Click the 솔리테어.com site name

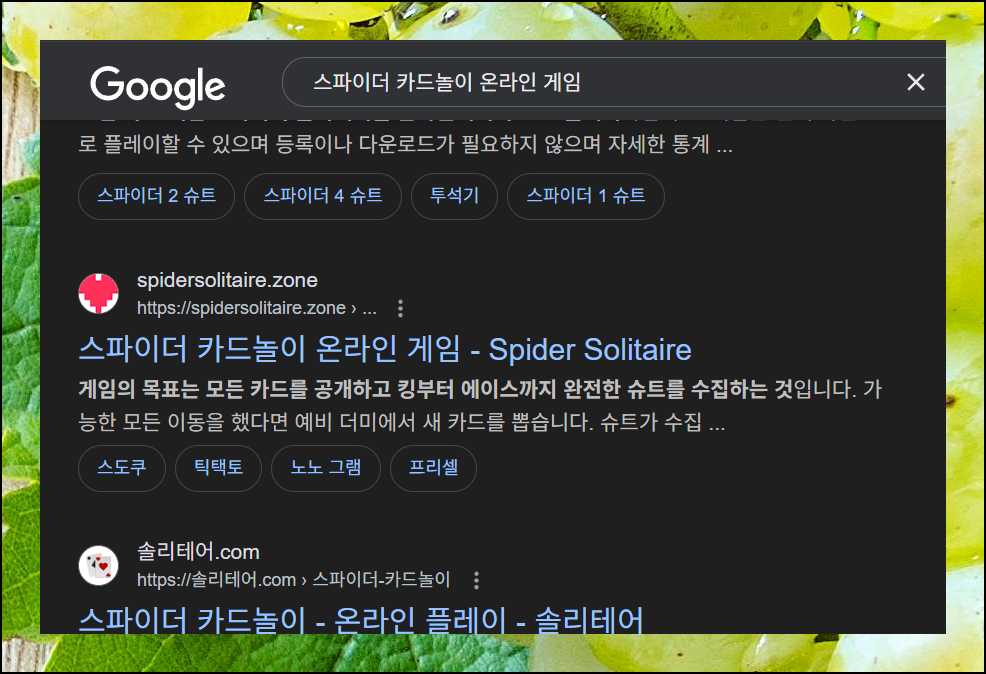click(198, 551)
